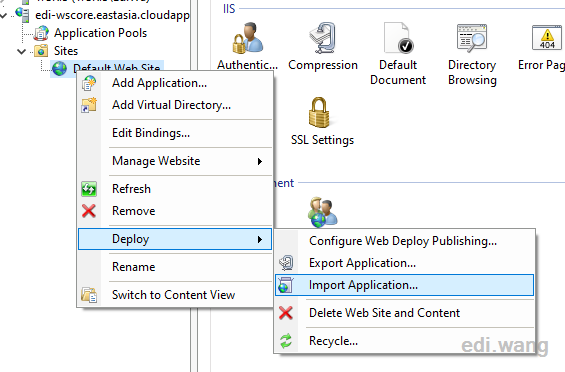This screenshot has width=565, height=372.
Task: Open the Default Document icon
Action: [398, 38]
